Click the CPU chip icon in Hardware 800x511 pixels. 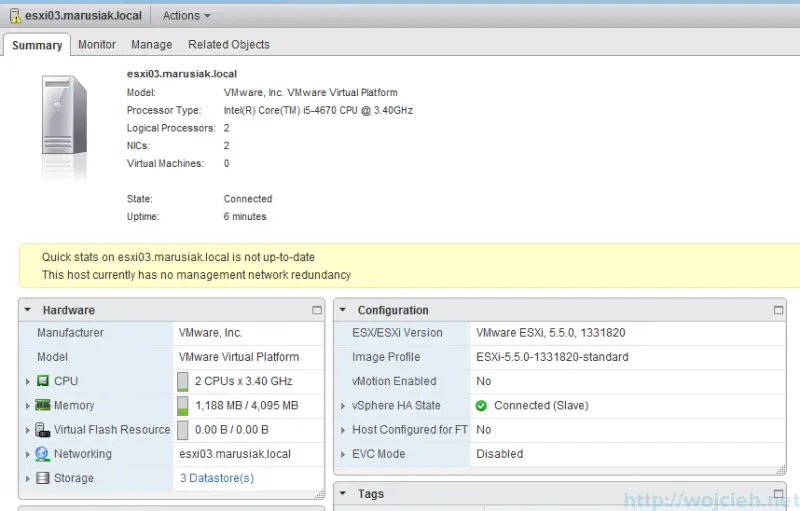[x=43, y=381]
